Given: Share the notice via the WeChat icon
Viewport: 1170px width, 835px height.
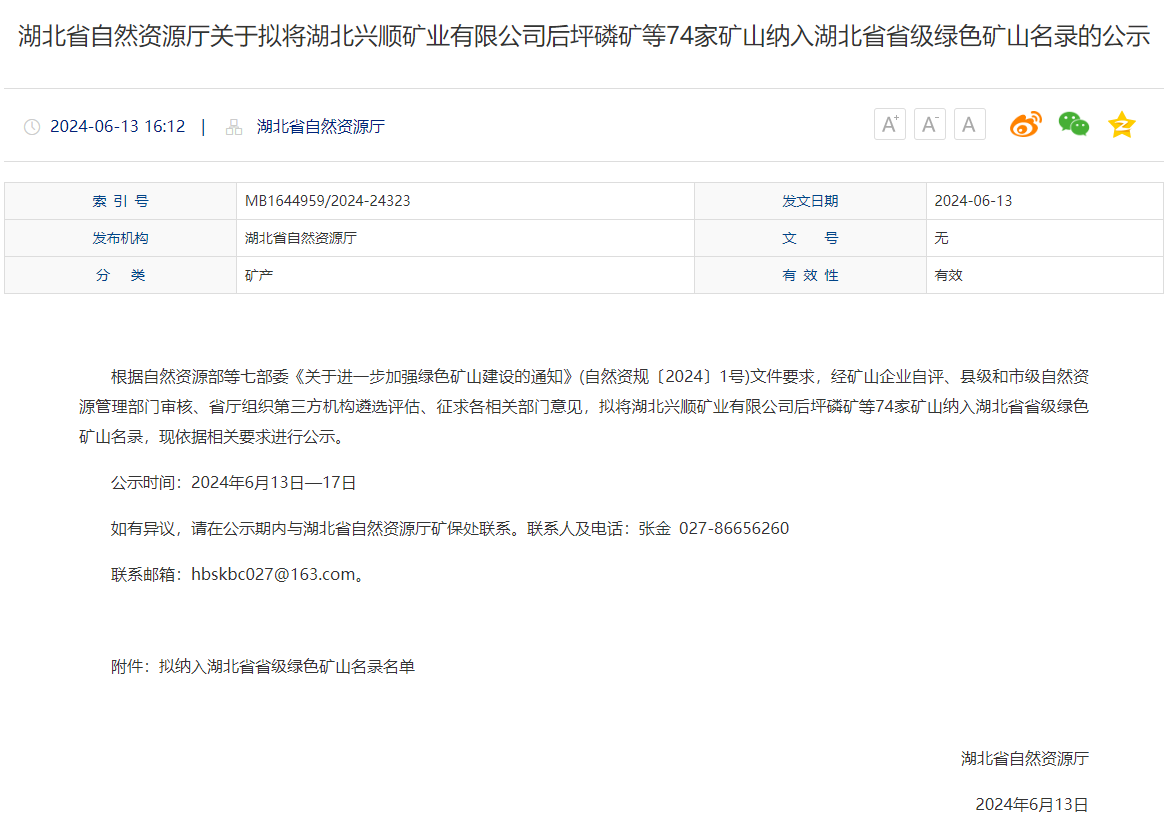Looking at the screenshot, I should [1073, 125].
